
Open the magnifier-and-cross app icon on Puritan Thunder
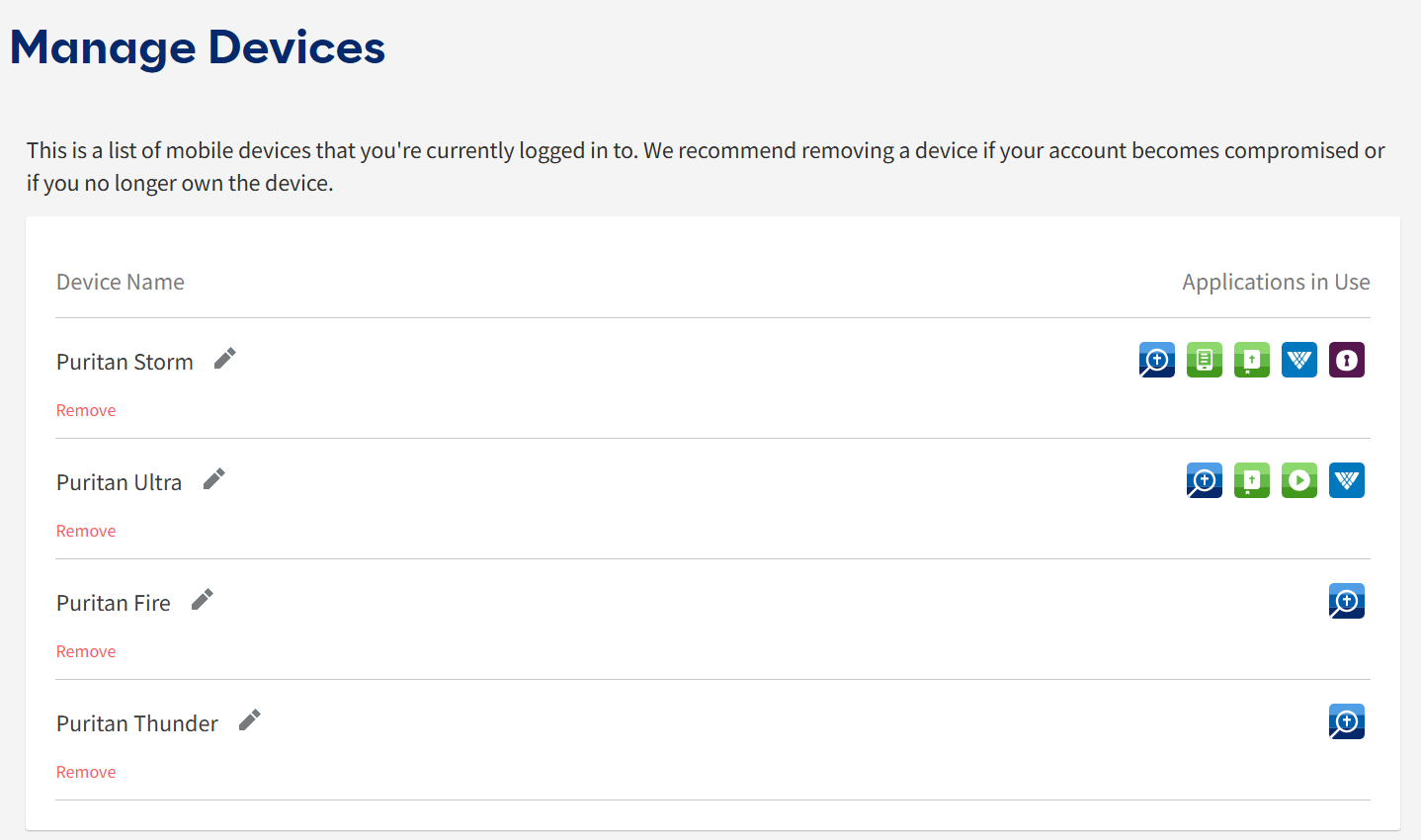pyautogui.click(x=1347, y=721)
